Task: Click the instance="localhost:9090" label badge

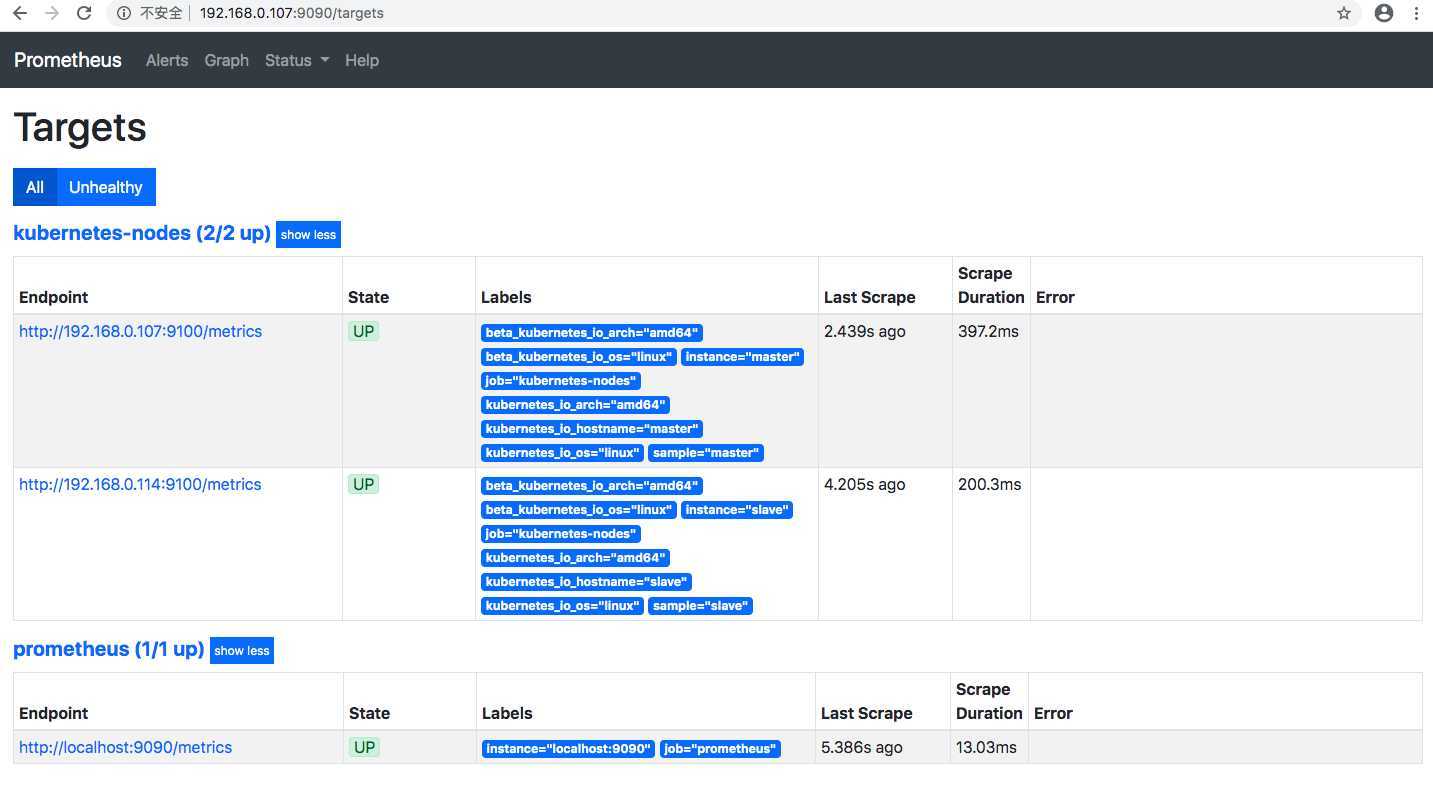Action: point(568,749)
